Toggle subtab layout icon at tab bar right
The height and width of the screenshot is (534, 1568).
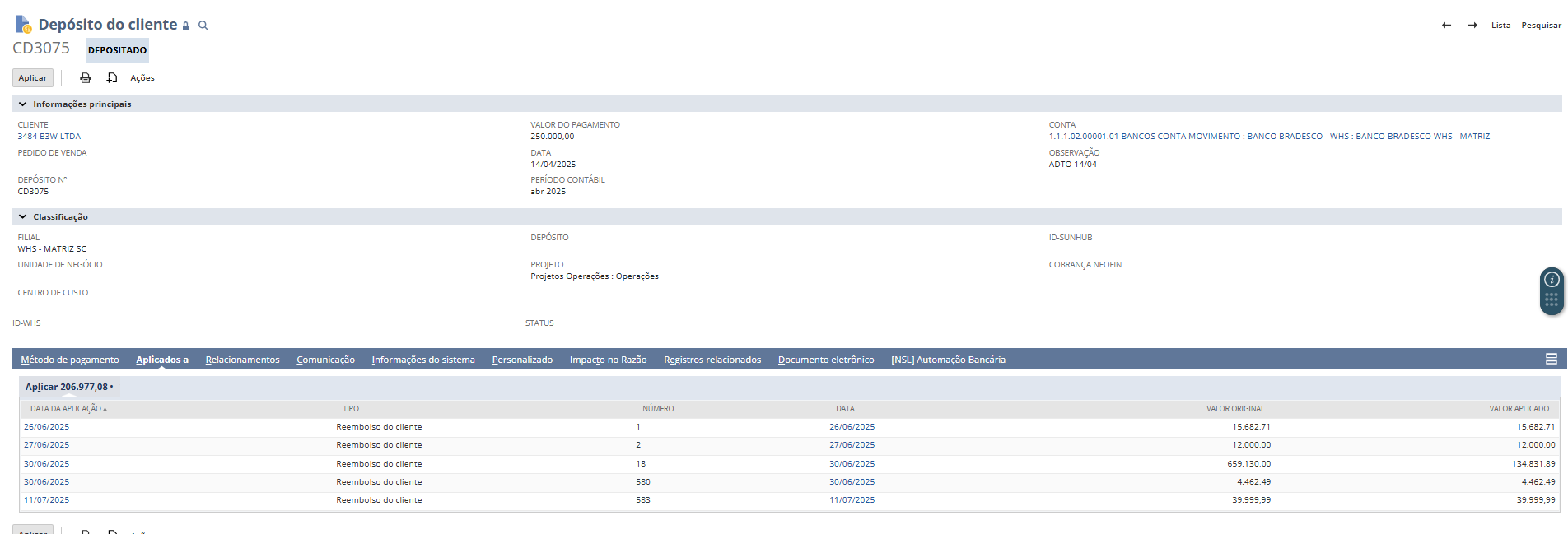tap(1551, 360)
